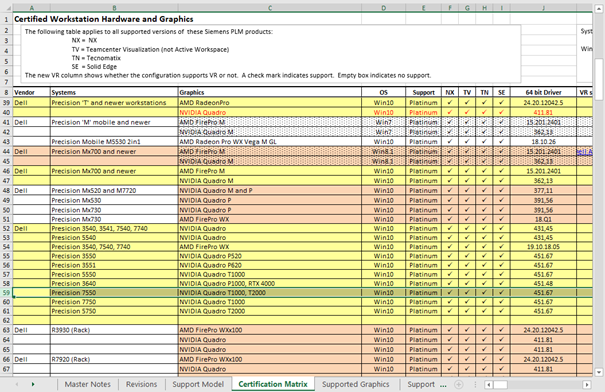Screen dimensions: 605x392
Task: Select column B header
Action: (114, 8)
